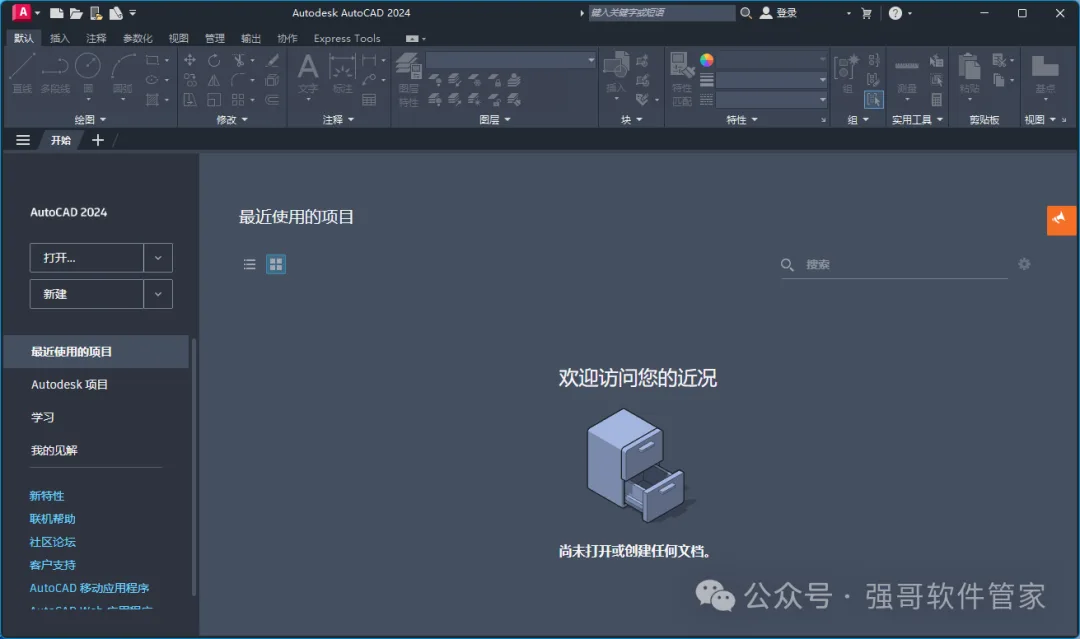Open the Express Tools ribbon tab
Screen dimensions: 1080x639
pyautogui.click(x=346, y=39)
